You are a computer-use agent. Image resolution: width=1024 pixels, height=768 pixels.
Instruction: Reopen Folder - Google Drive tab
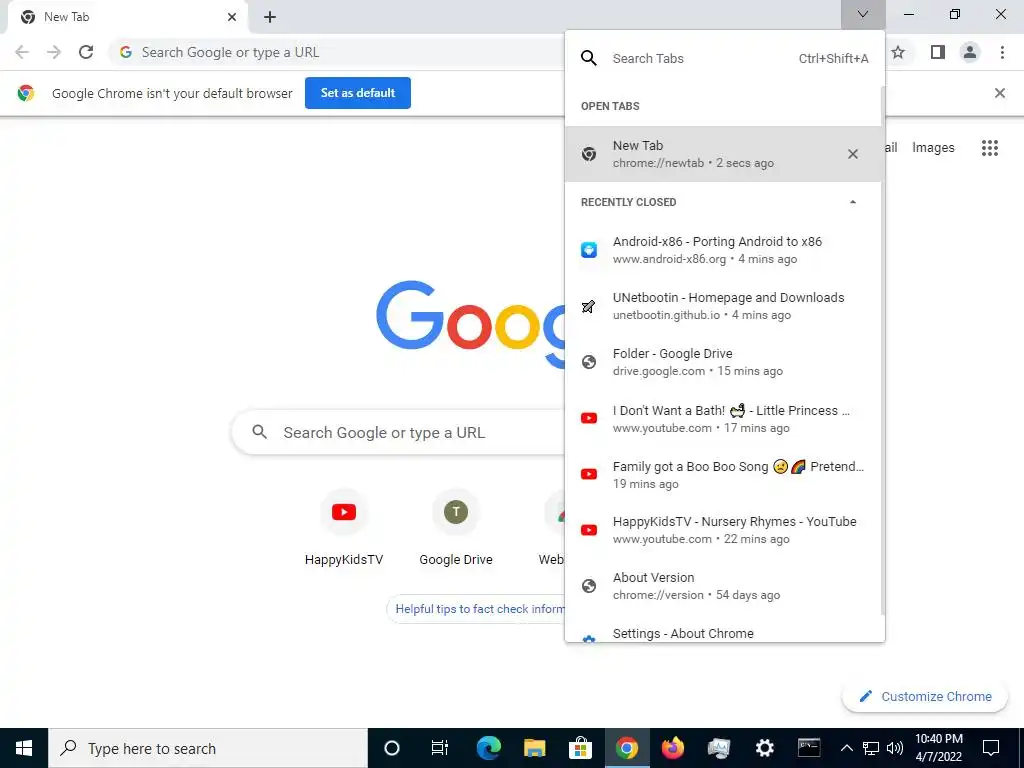pos(723,362)
